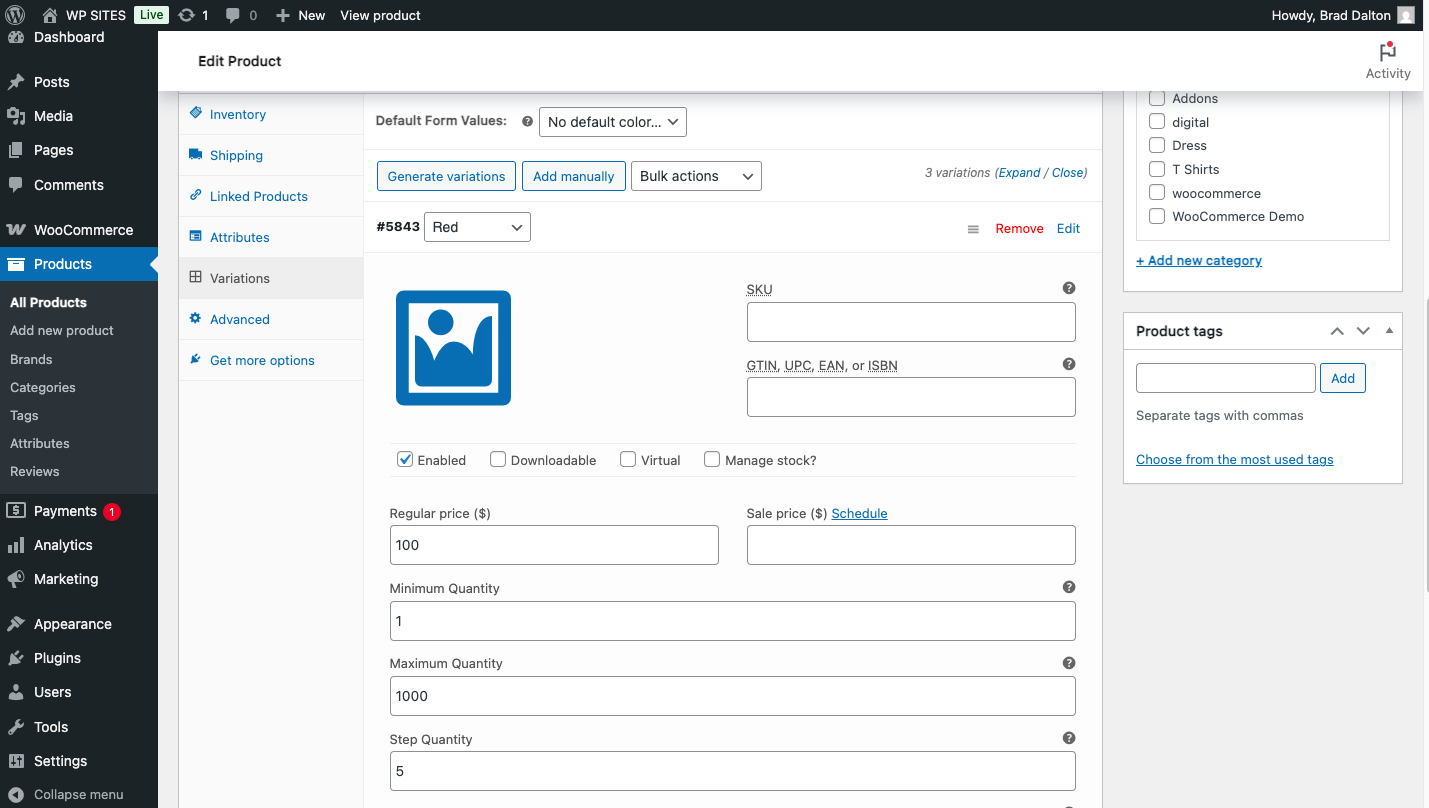
Task: Click the Minimum Quantity help icon
Action: (1068, 587)
